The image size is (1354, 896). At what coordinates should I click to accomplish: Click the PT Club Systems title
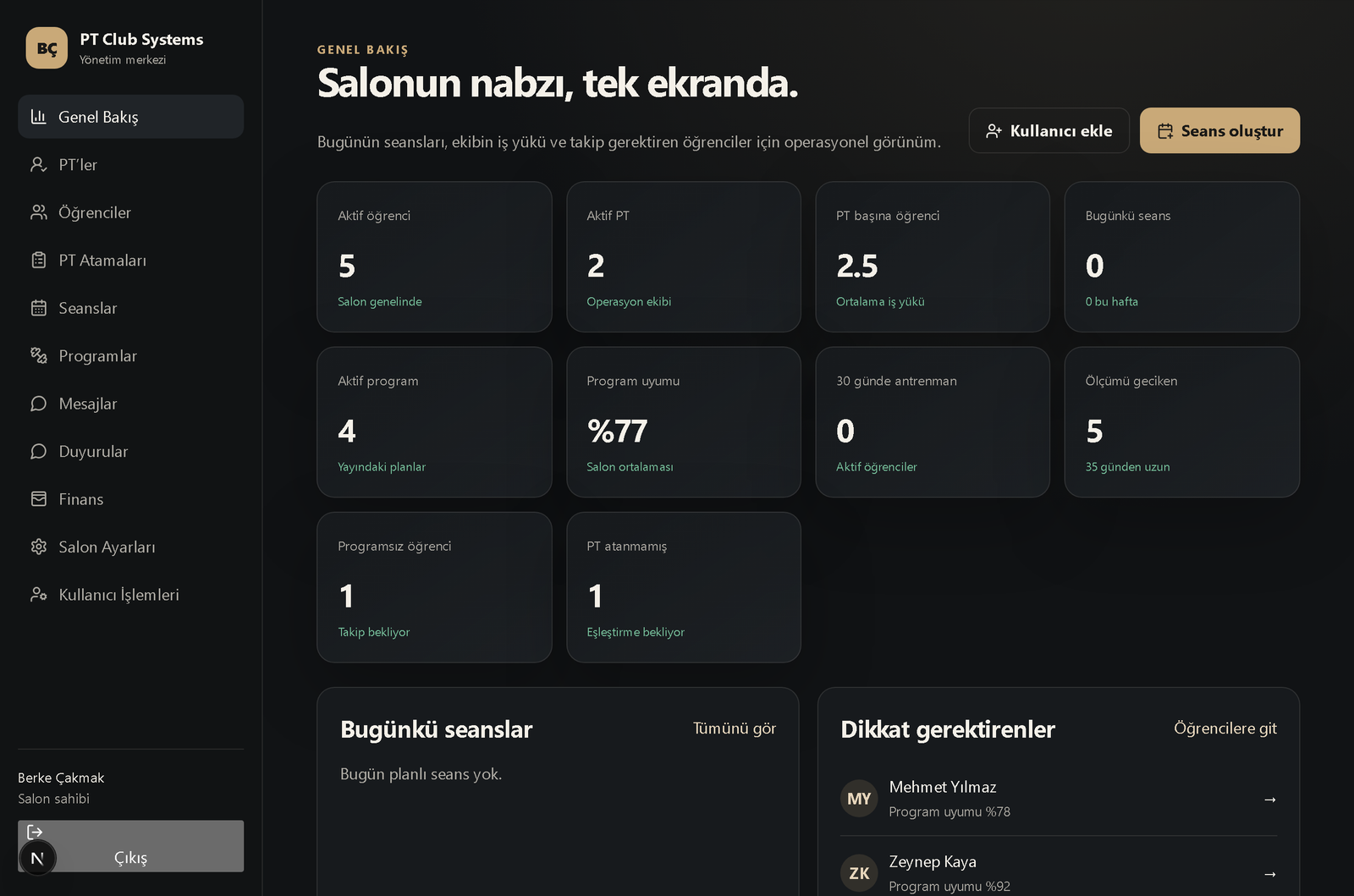[141, 39]
